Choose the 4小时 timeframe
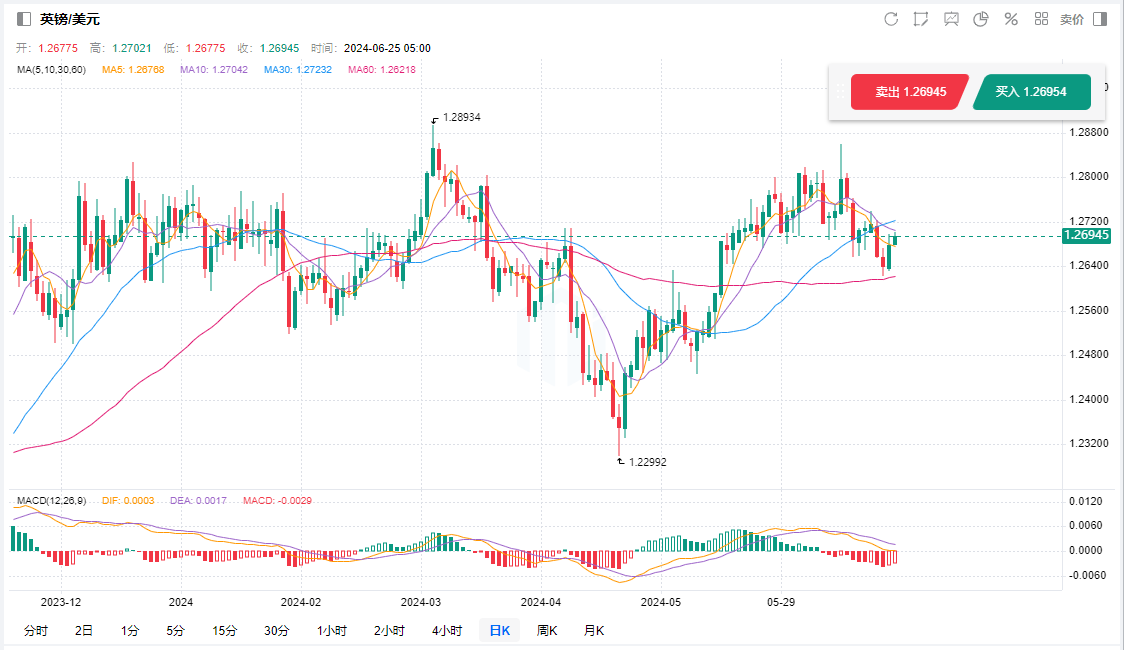1124x650 pixels. click(x=447, y=630)
